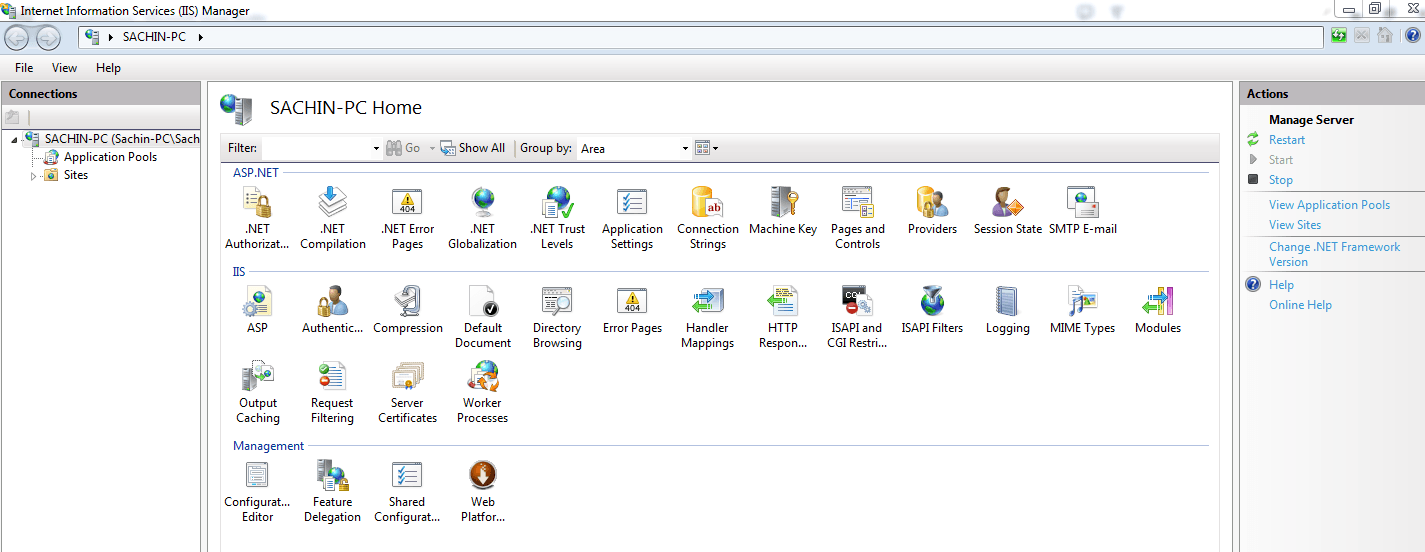Open the Help menu
The height and width of the screenshot is (552, 1425).
point(108,68)
